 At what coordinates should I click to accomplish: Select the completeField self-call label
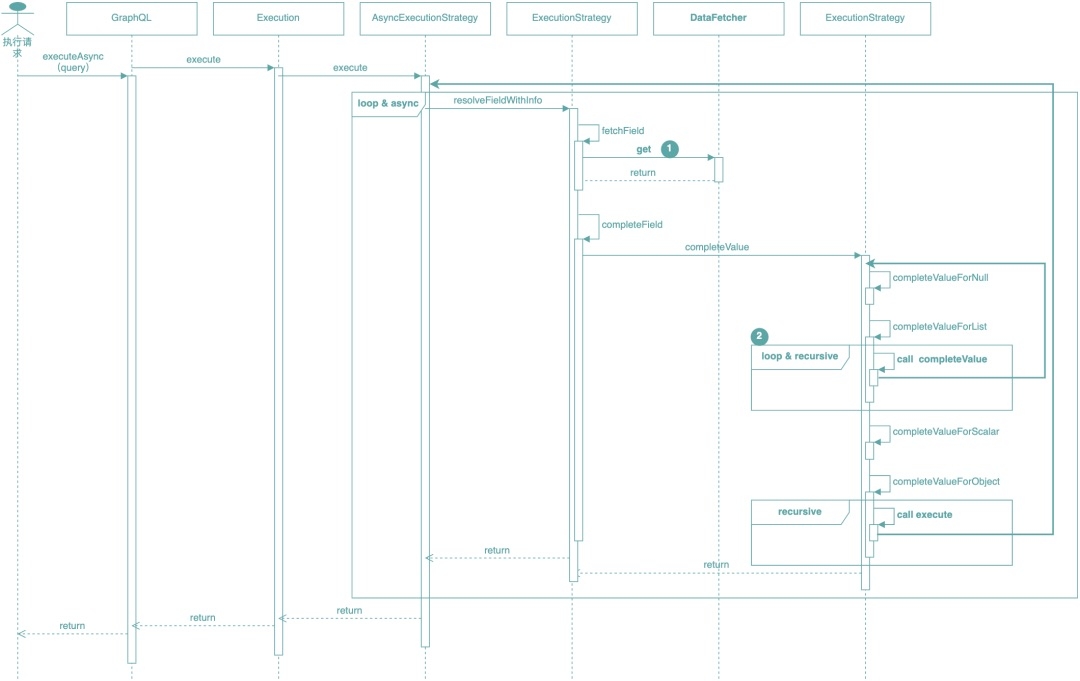coord(632,225)
